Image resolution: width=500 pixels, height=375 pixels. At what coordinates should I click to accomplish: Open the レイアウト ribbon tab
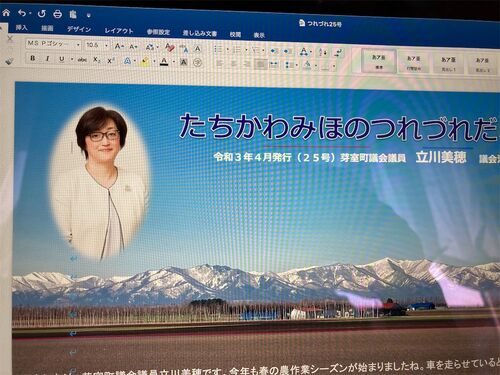119,31
